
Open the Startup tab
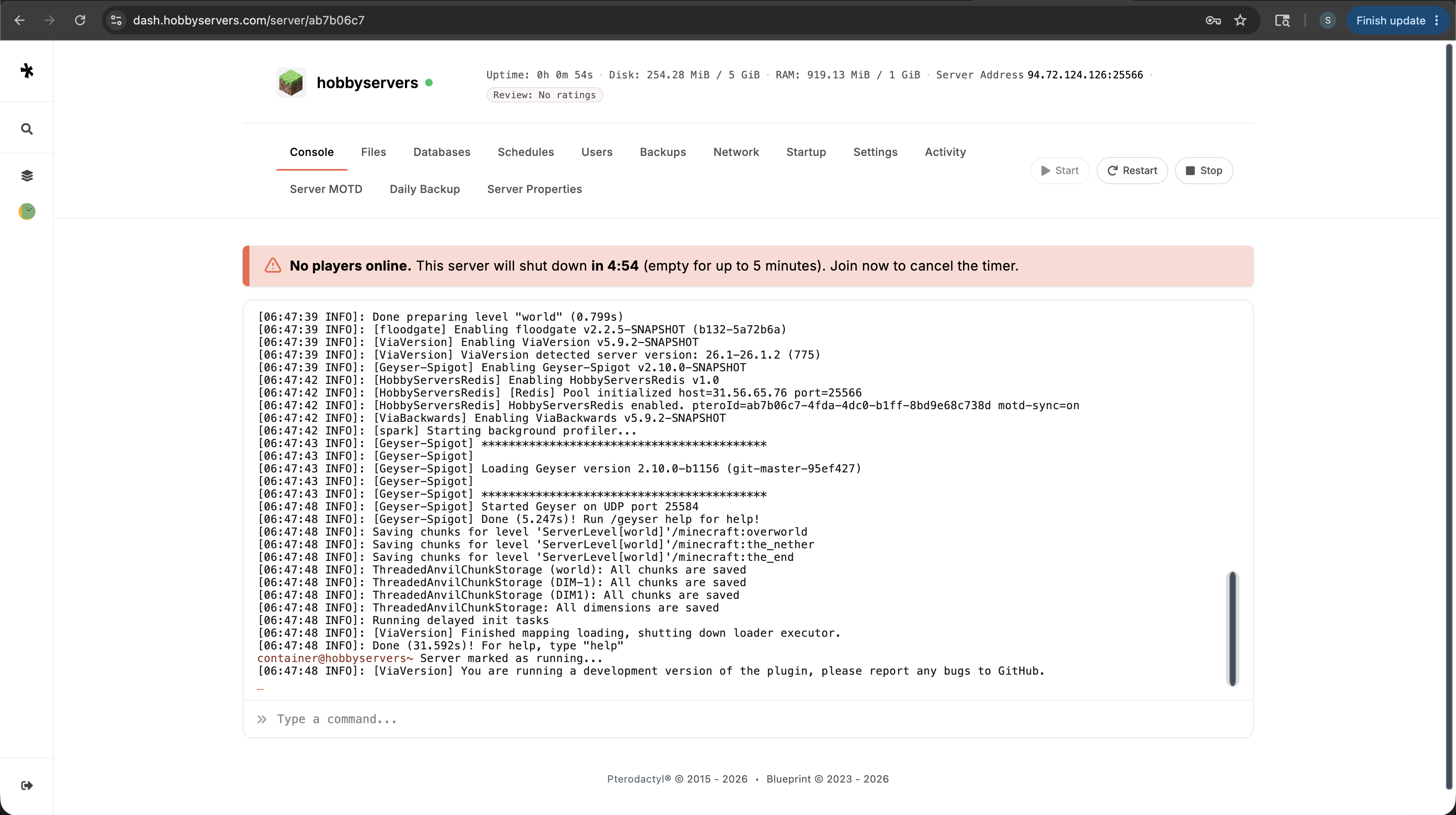[x=806, y=152]
